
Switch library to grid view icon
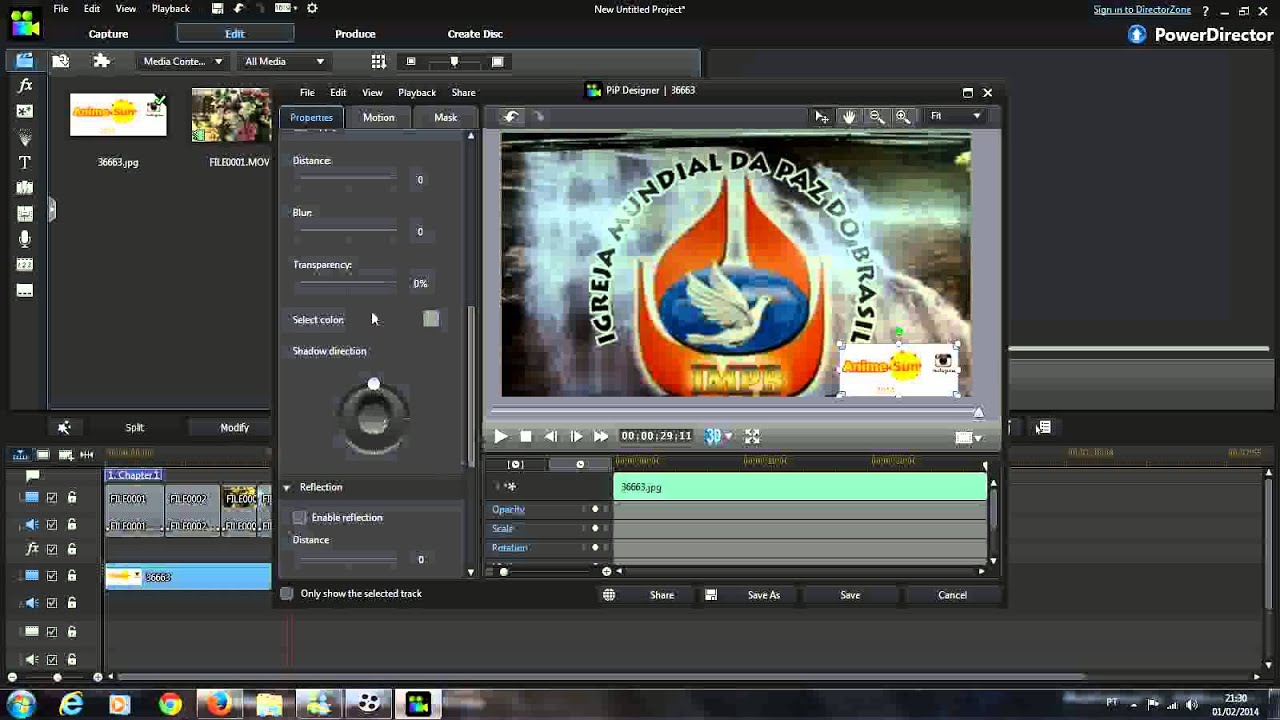tap(378, 62)
